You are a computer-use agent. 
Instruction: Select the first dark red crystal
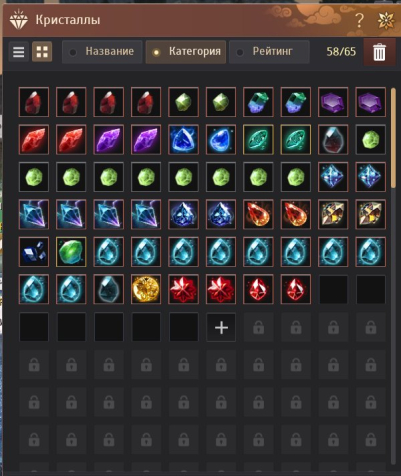(34, 102)
